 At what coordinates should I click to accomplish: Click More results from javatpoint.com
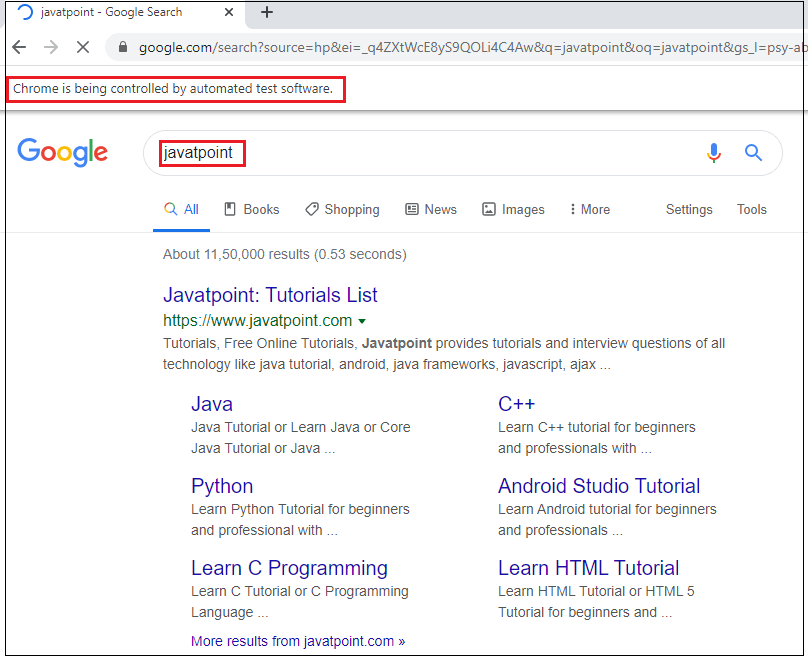[x=298, y=641]
